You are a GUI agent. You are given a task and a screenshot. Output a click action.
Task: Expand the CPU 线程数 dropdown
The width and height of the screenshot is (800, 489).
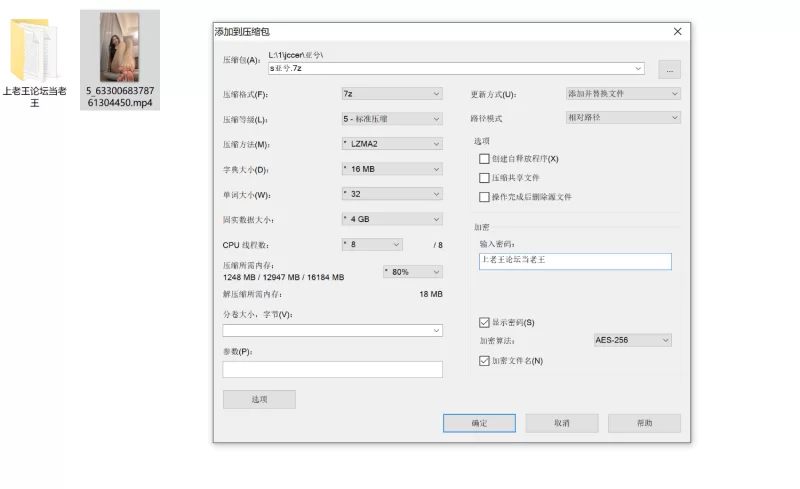pos(371,244)
